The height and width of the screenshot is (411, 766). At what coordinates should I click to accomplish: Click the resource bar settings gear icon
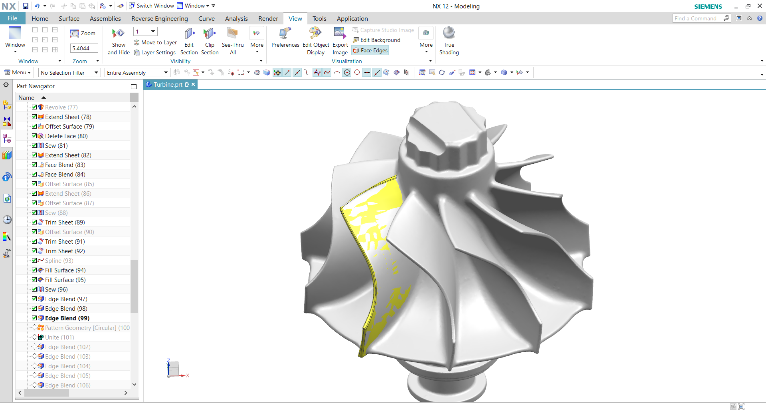coord(6,85)
